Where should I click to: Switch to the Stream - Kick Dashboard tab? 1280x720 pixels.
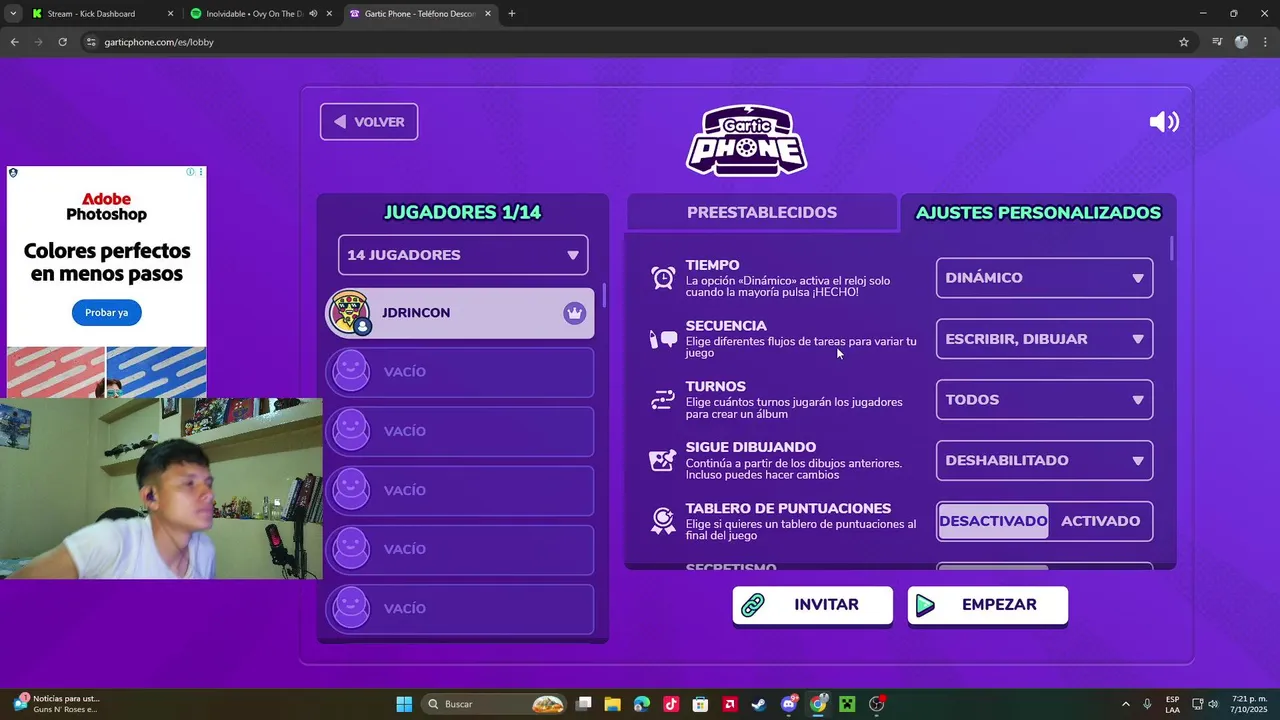[x=101, y=14]
